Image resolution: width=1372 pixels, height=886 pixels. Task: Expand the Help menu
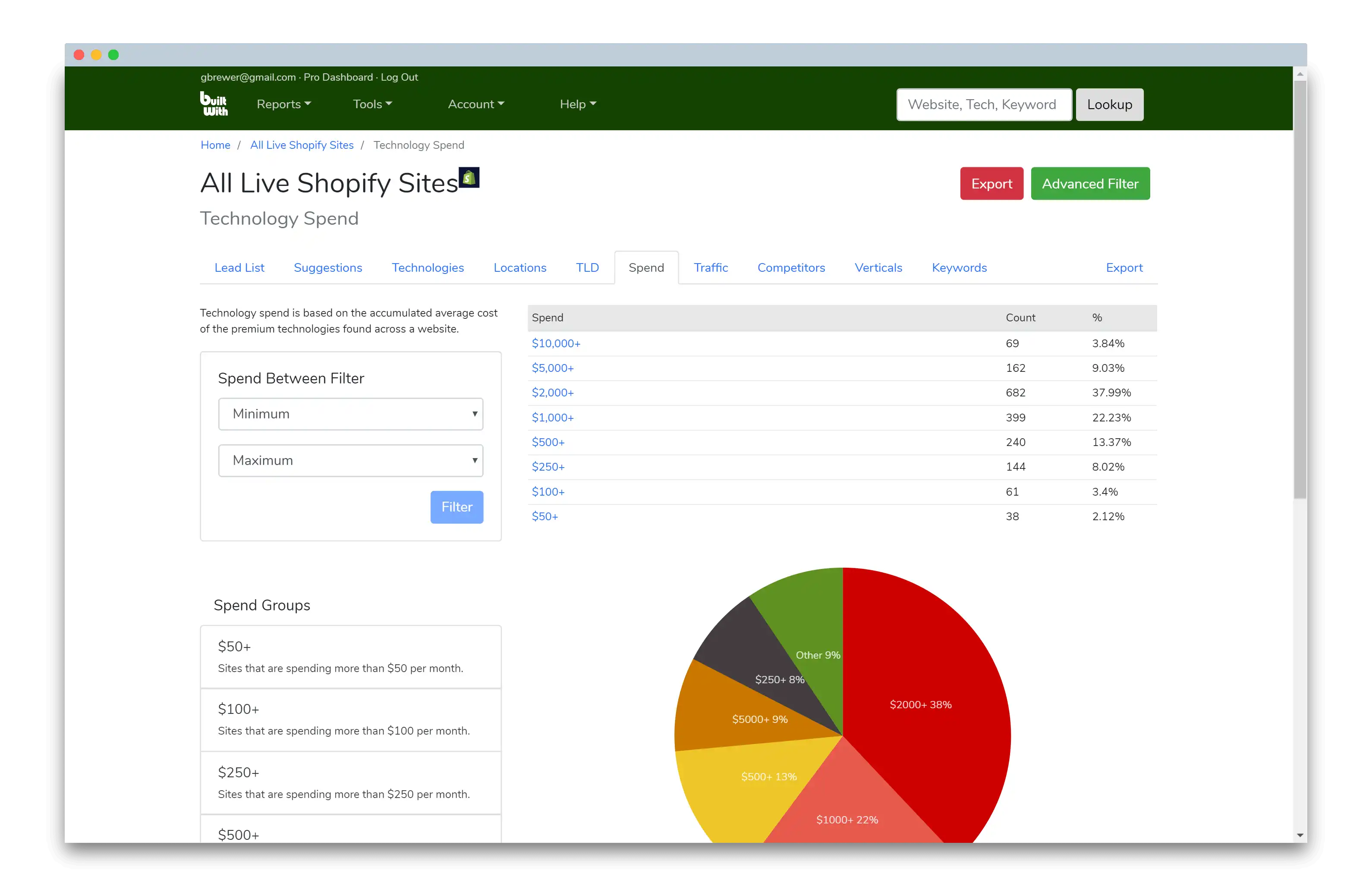click(578, 104)
